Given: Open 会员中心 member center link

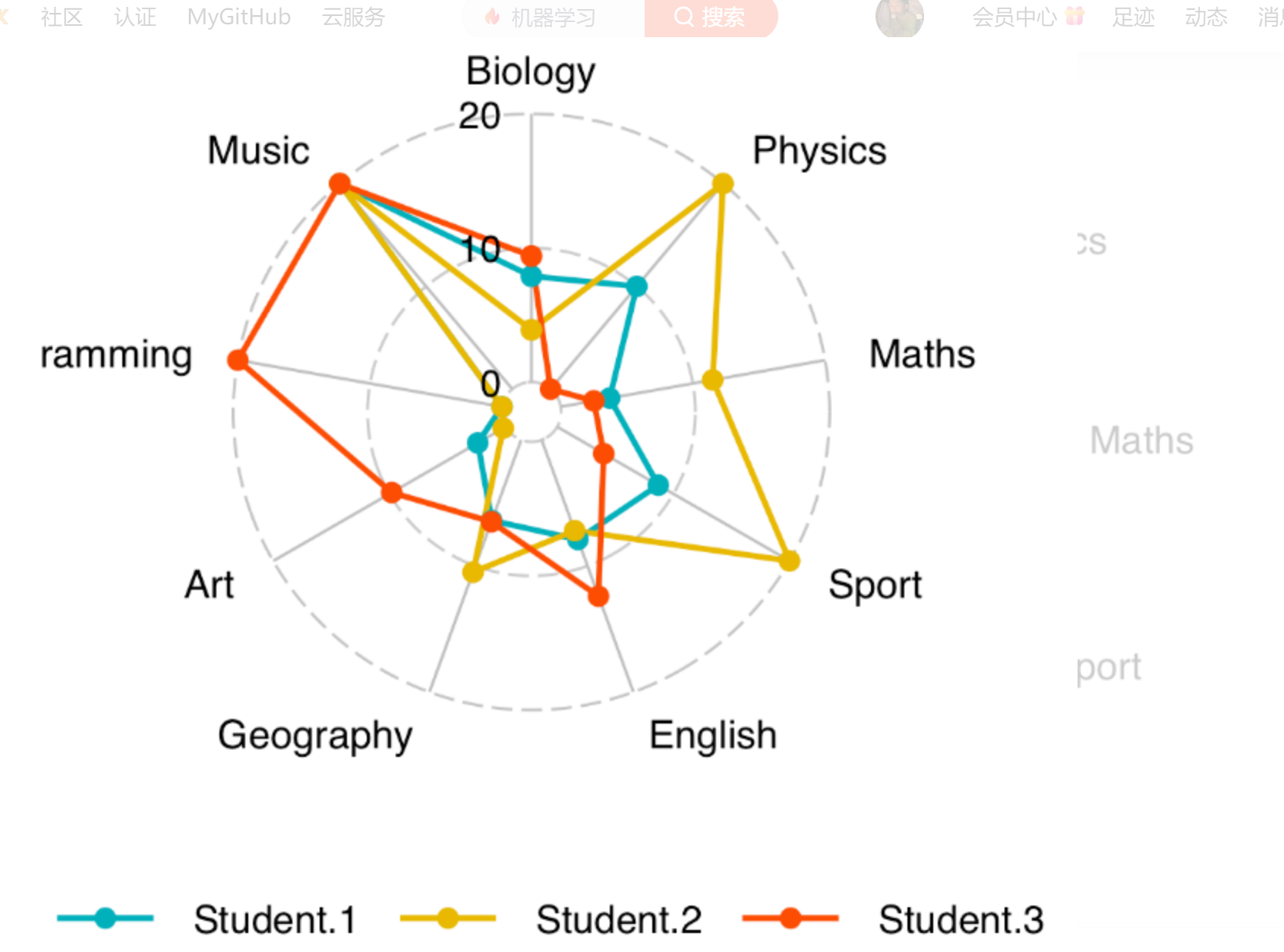Looking at the screenshot, I should pyautogui.click(x=1014, y=17).
